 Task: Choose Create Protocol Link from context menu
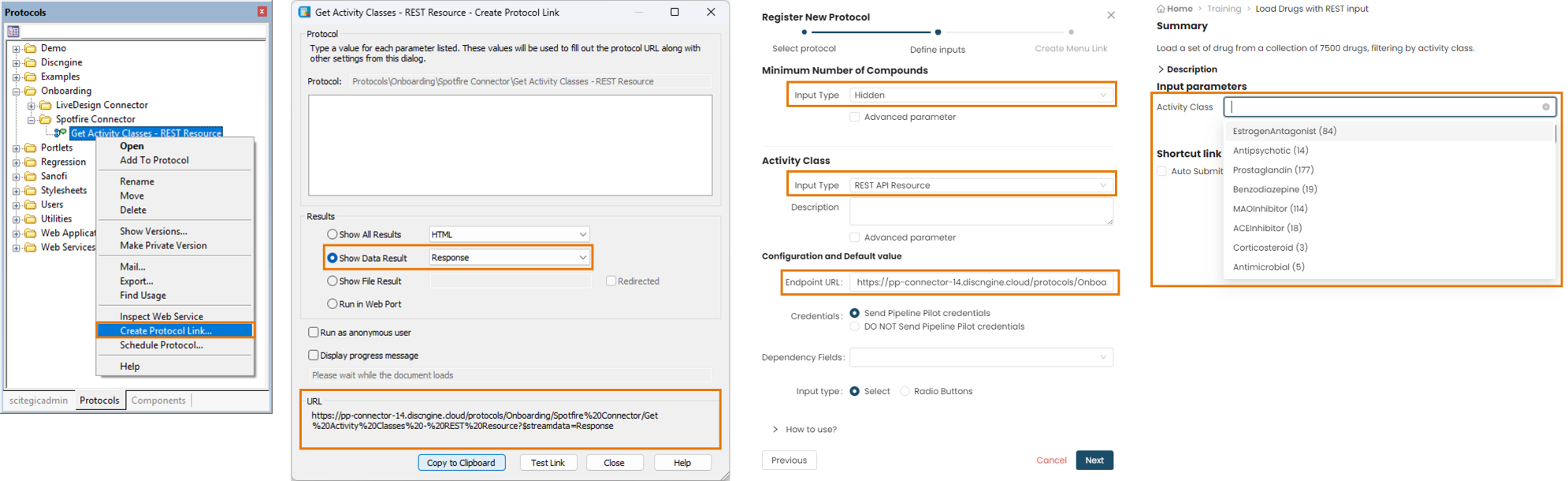(x=175, y=330)
